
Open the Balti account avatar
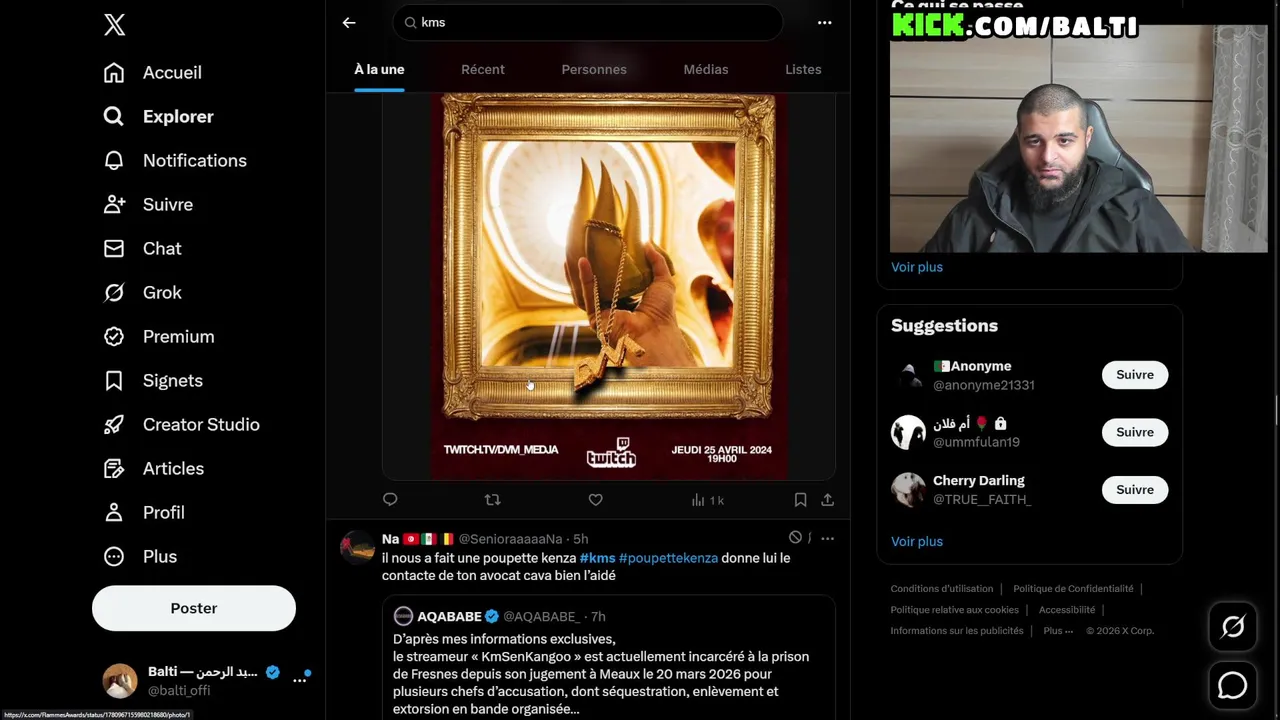(x=121, y=680)
